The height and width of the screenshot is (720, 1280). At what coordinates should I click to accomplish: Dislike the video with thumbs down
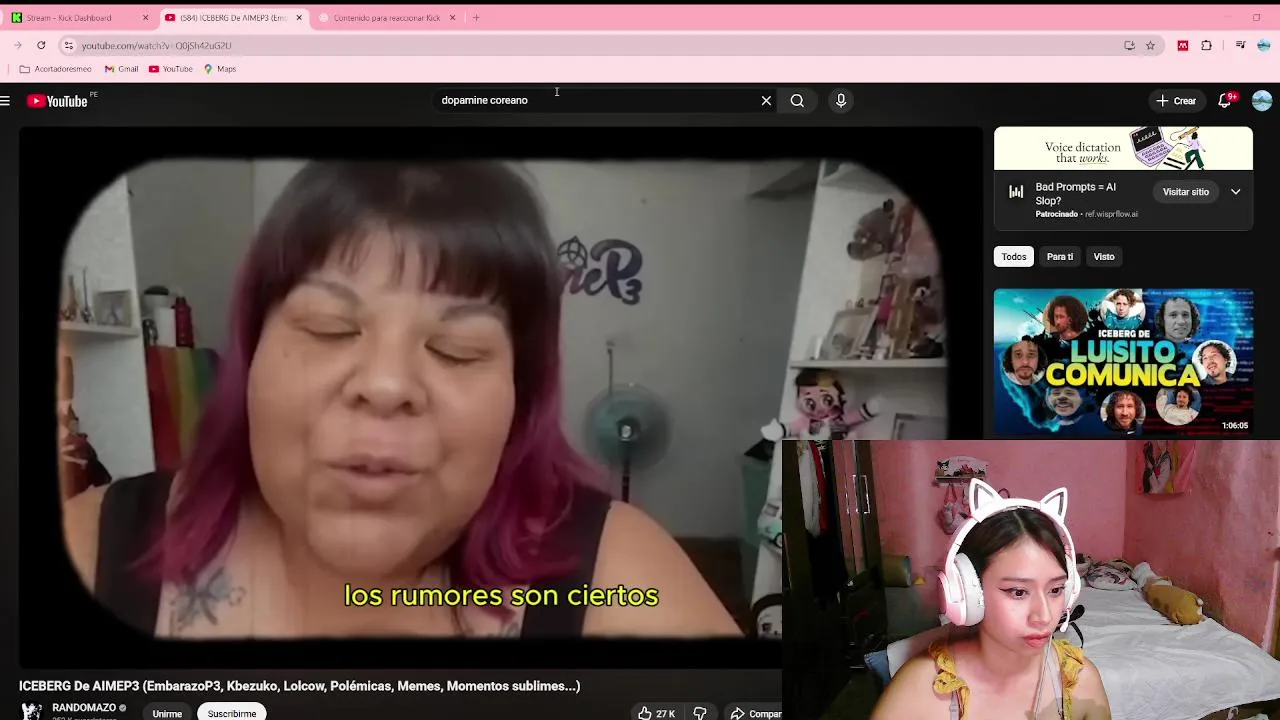pyautogui.click(x=700, y=713)
